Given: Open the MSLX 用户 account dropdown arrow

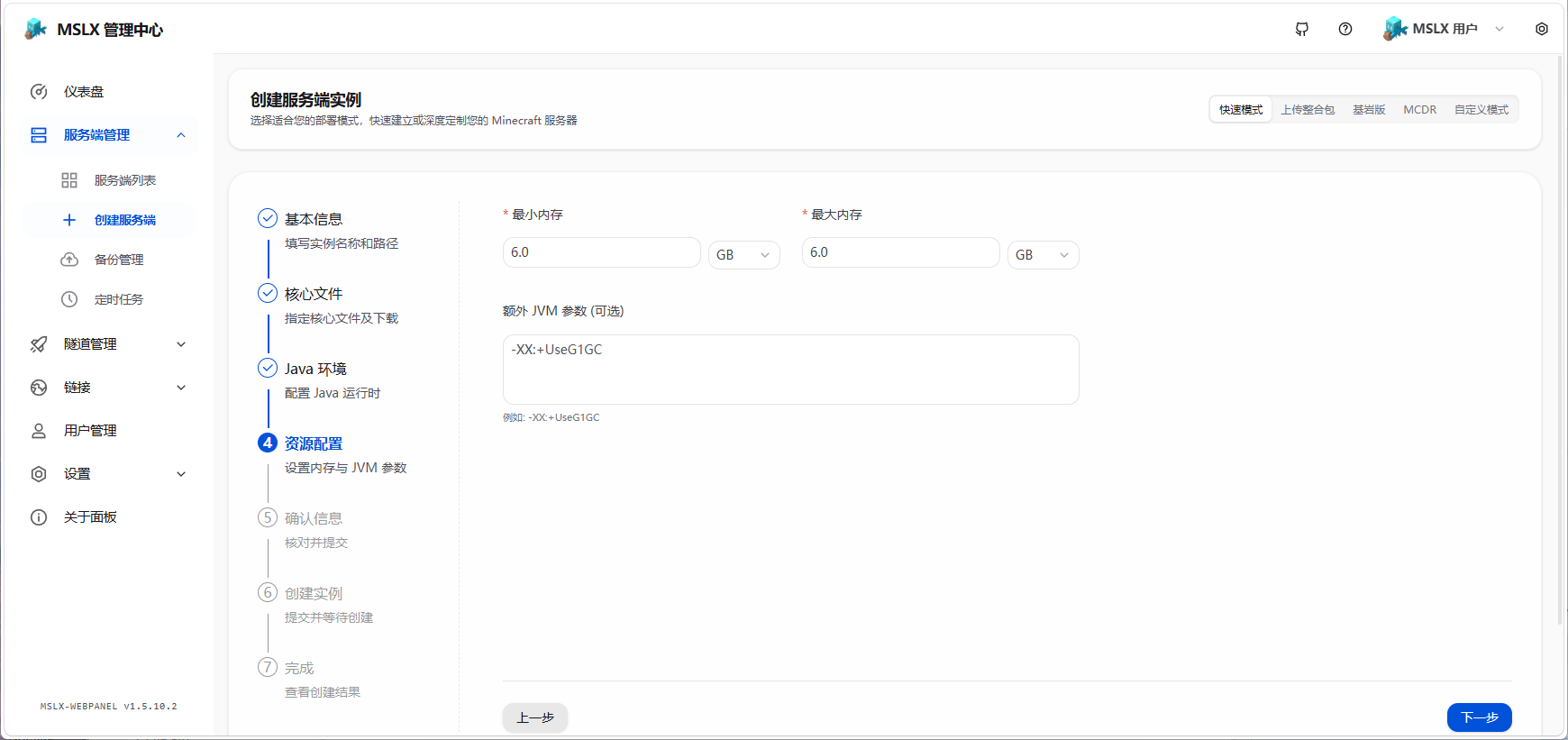Looking at the screenshot, I should pos(1500,29).
